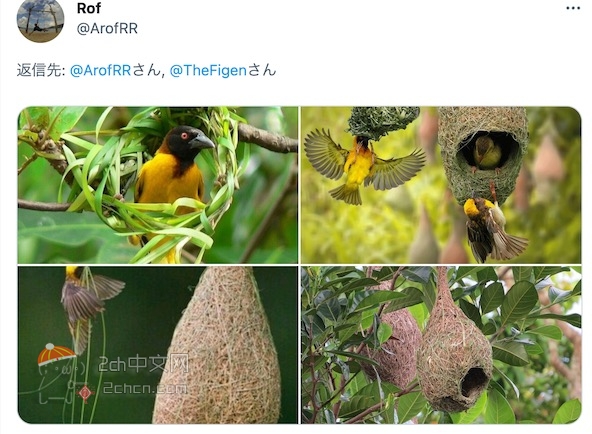This screenshot has width=592, height=434.
Task: Click the bird peeking from nest opening
Action: [487, 152]
